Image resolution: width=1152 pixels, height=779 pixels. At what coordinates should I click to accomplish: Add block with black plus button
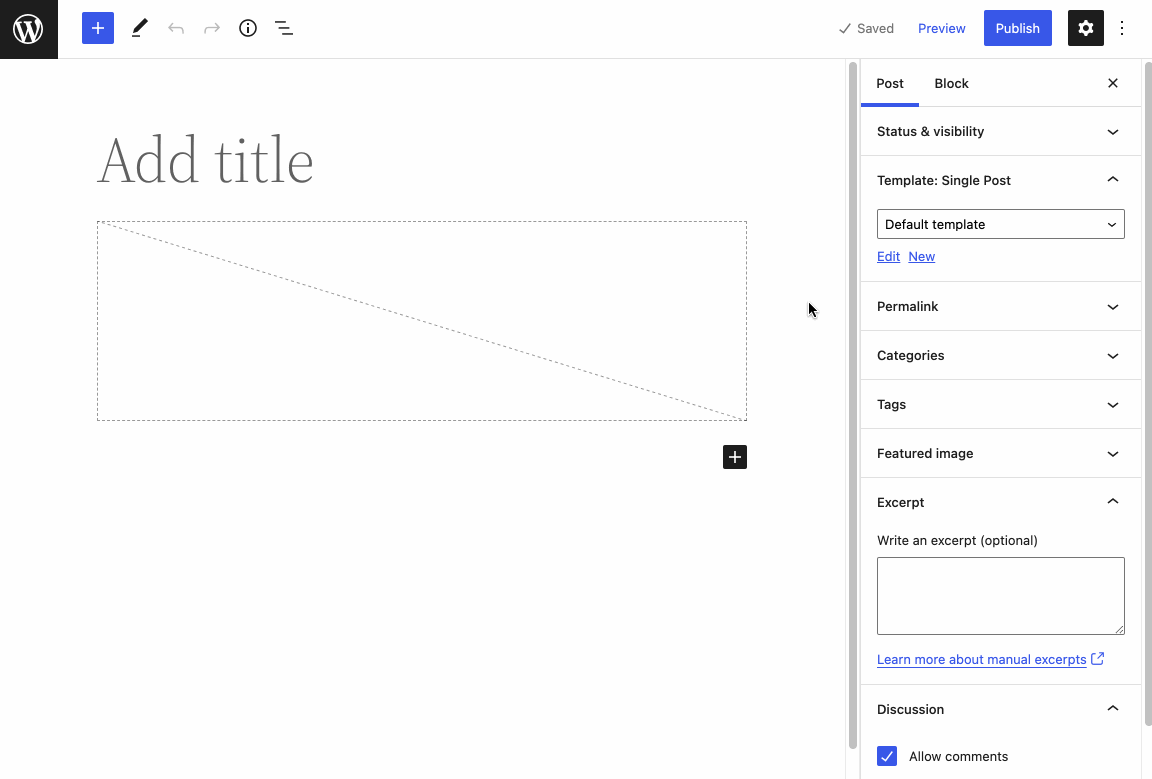click(735, 457)
